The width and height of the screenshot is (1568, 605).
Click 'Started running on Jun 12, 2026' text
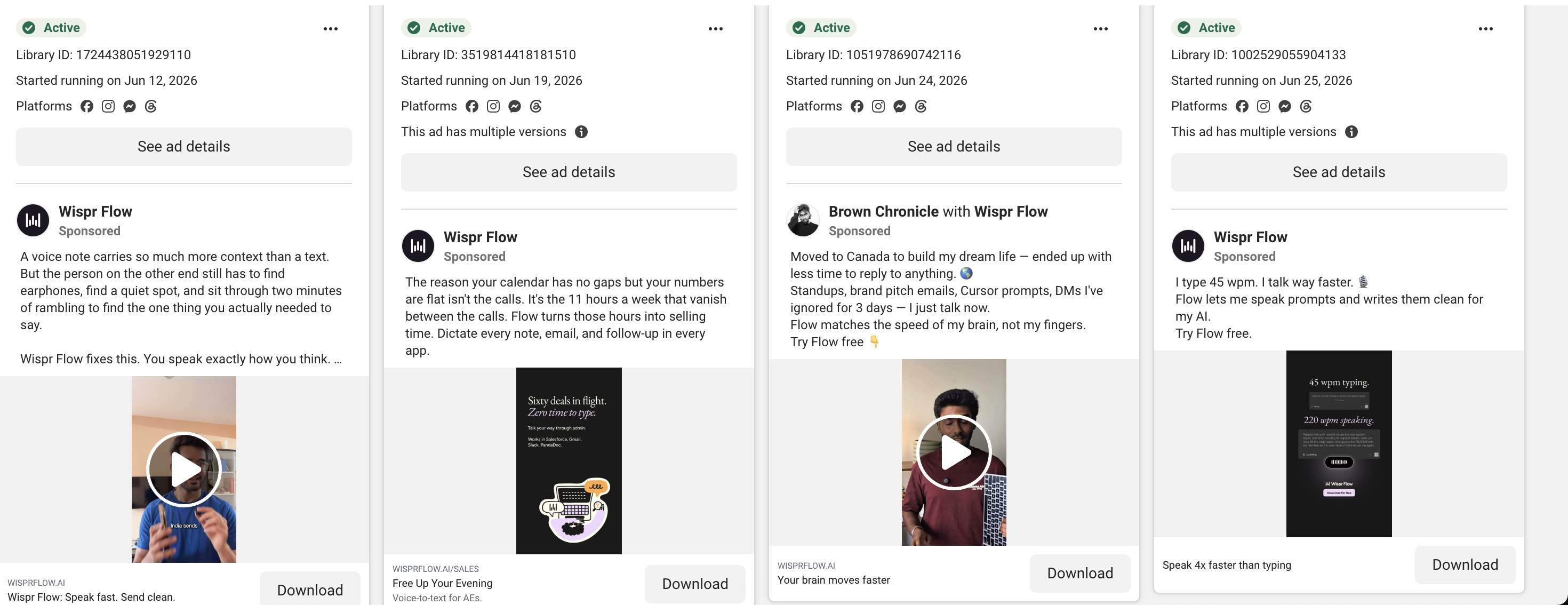click(x=107, y=81)
